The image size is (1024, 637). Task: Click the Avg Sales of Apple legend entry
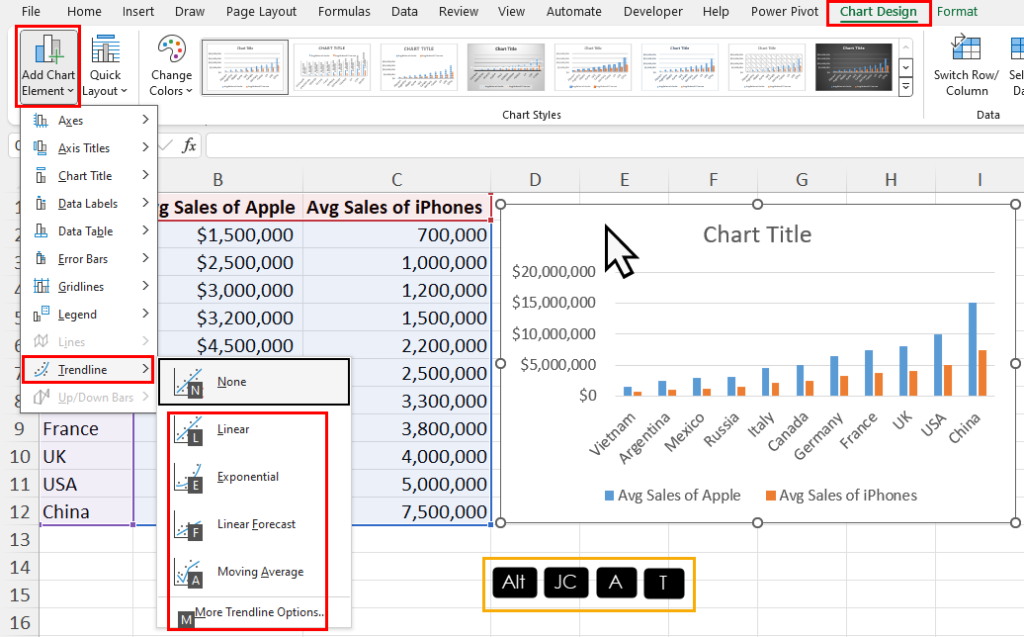[x=673, y=495]
